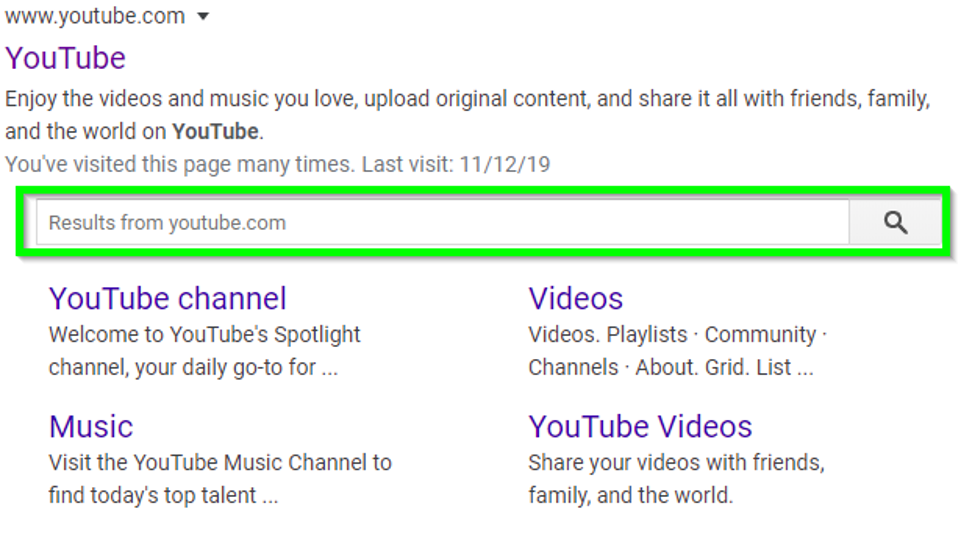
Task: Open the 'Music' sitelink
Action: (91, 427)
